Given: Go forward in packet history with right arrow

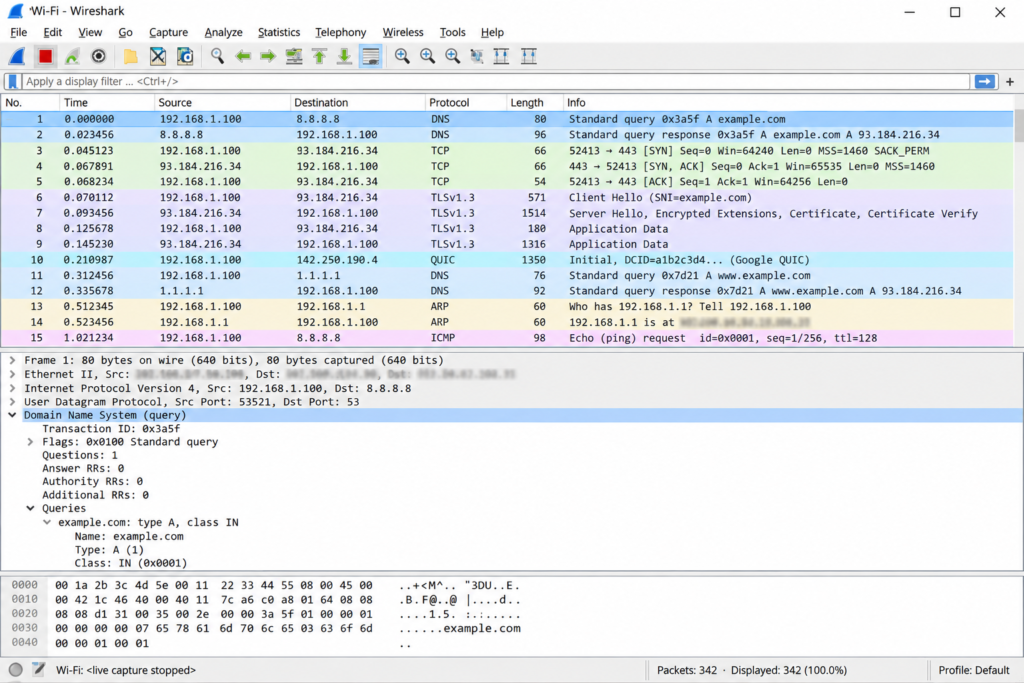Looking at the screenshot, I should (268, 57).
